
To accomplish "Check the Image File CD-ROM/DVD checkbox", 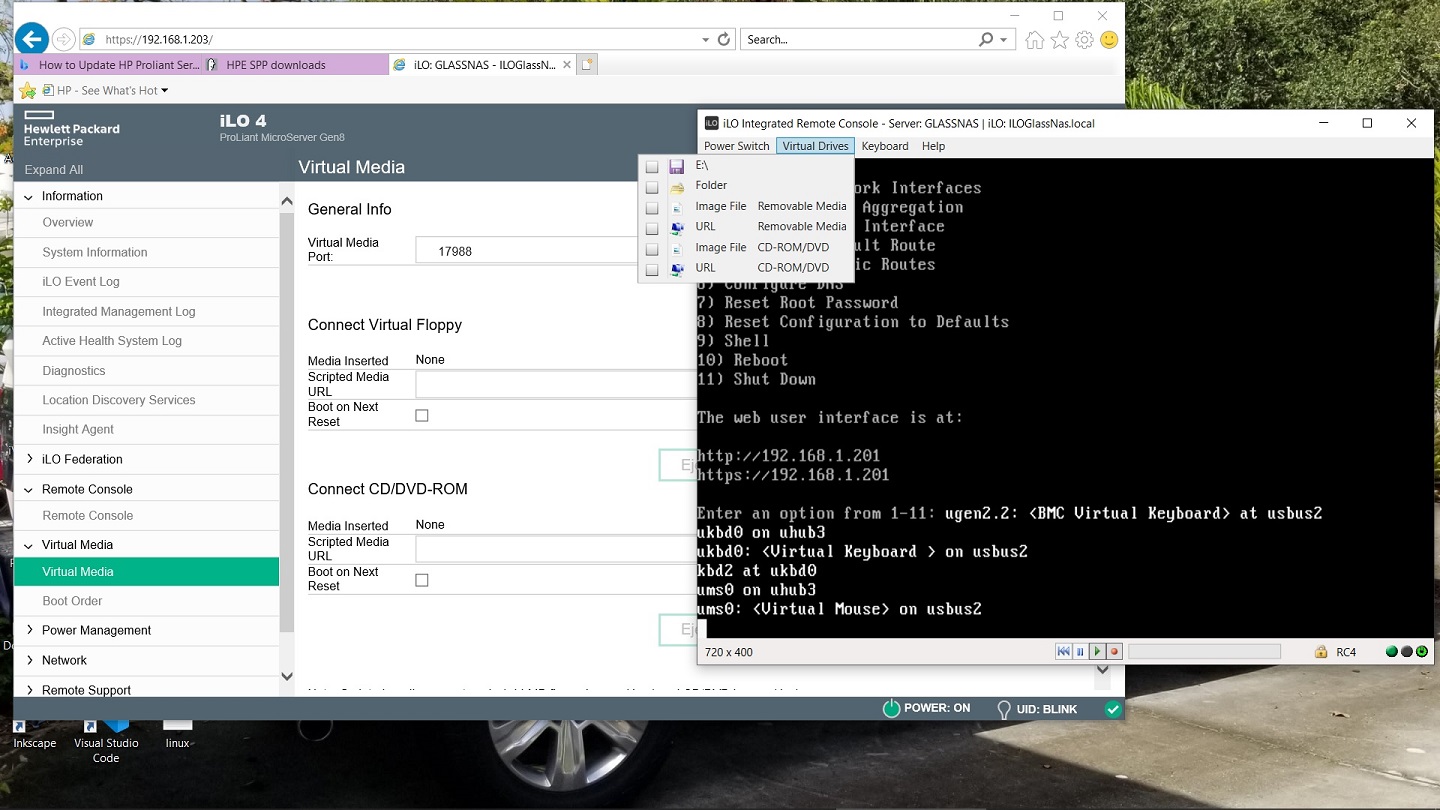I will pyautogui.click(x=652, y=249).
